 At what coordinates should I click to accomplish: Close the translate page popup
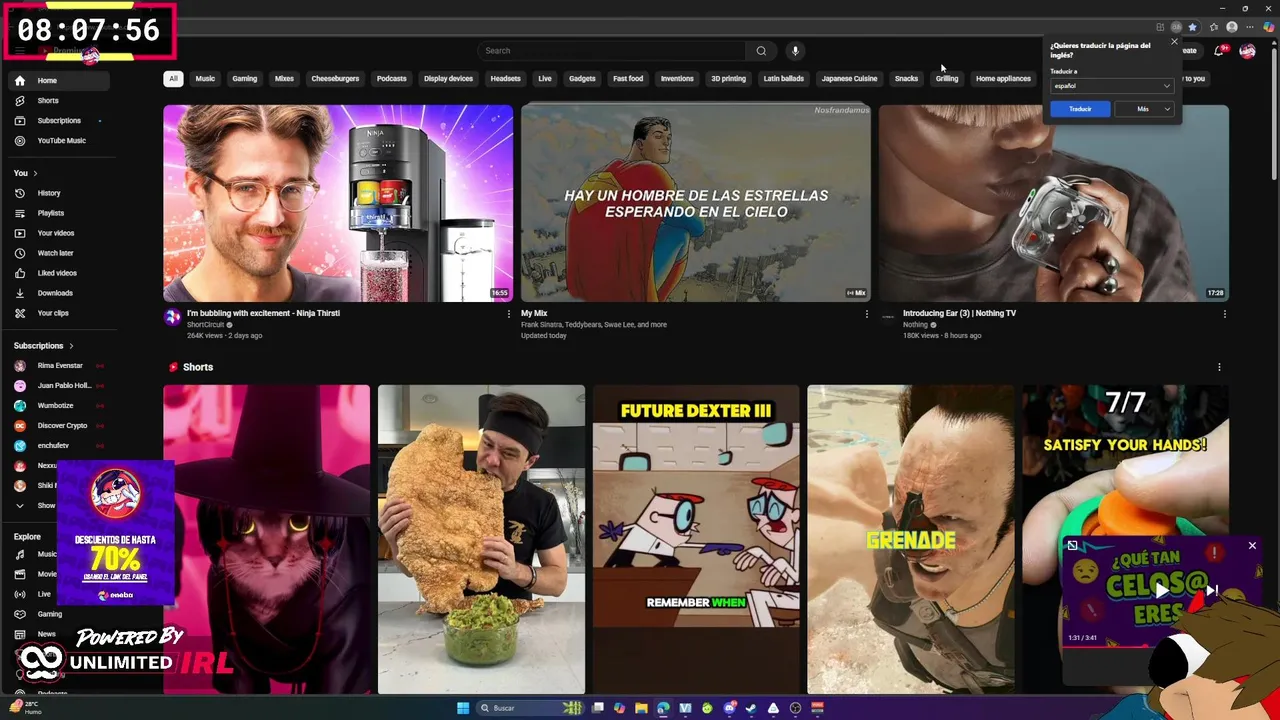coord(1174,41)
